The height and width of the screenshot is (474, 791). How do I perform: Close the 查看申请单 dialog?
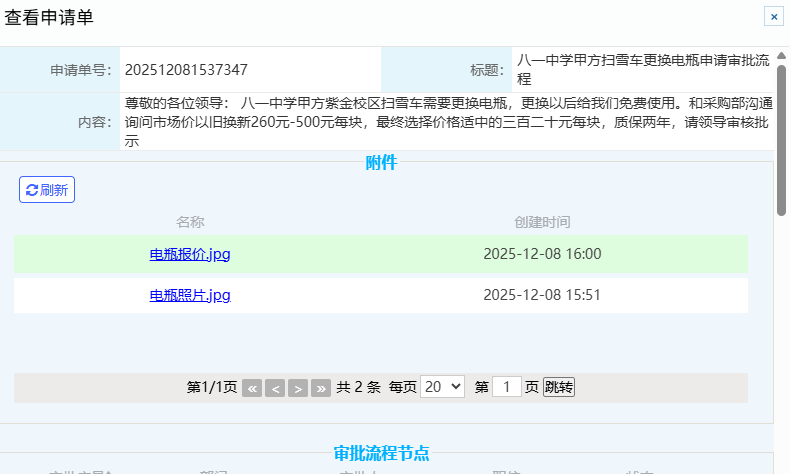(x=773, y=16)
